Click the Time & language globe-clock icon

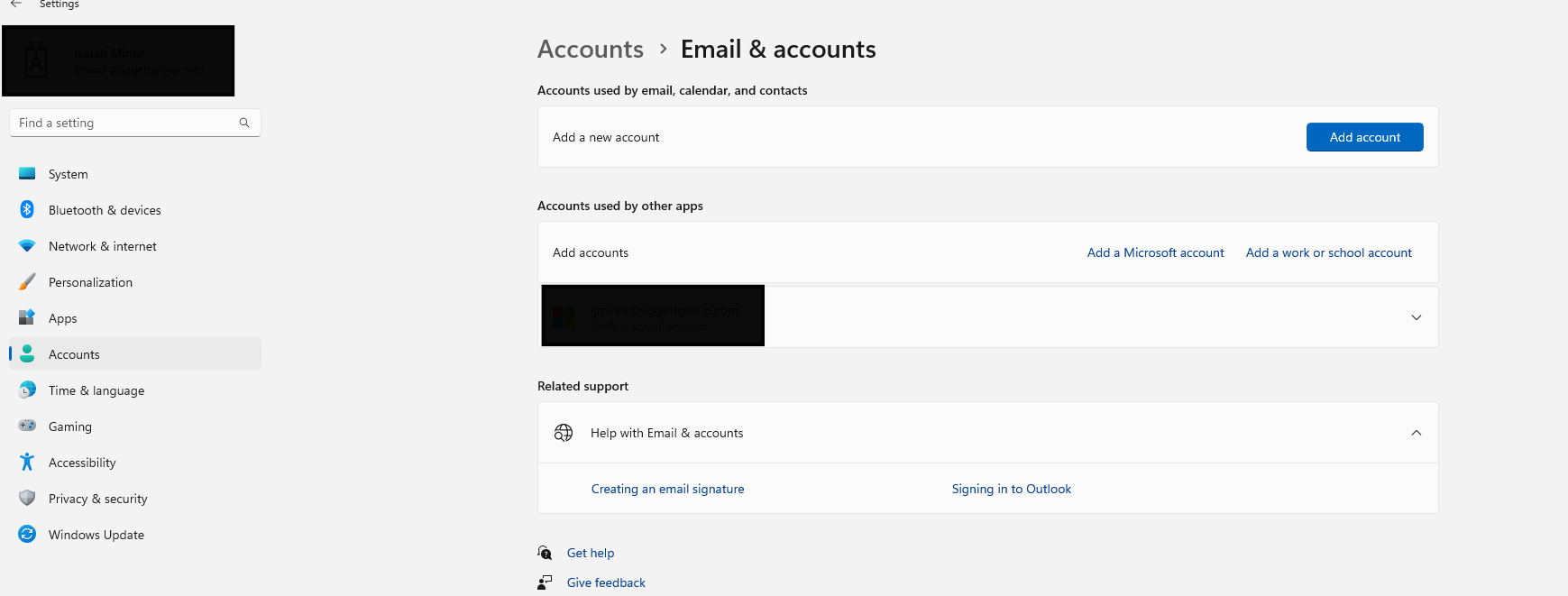(x=27, y=390)
